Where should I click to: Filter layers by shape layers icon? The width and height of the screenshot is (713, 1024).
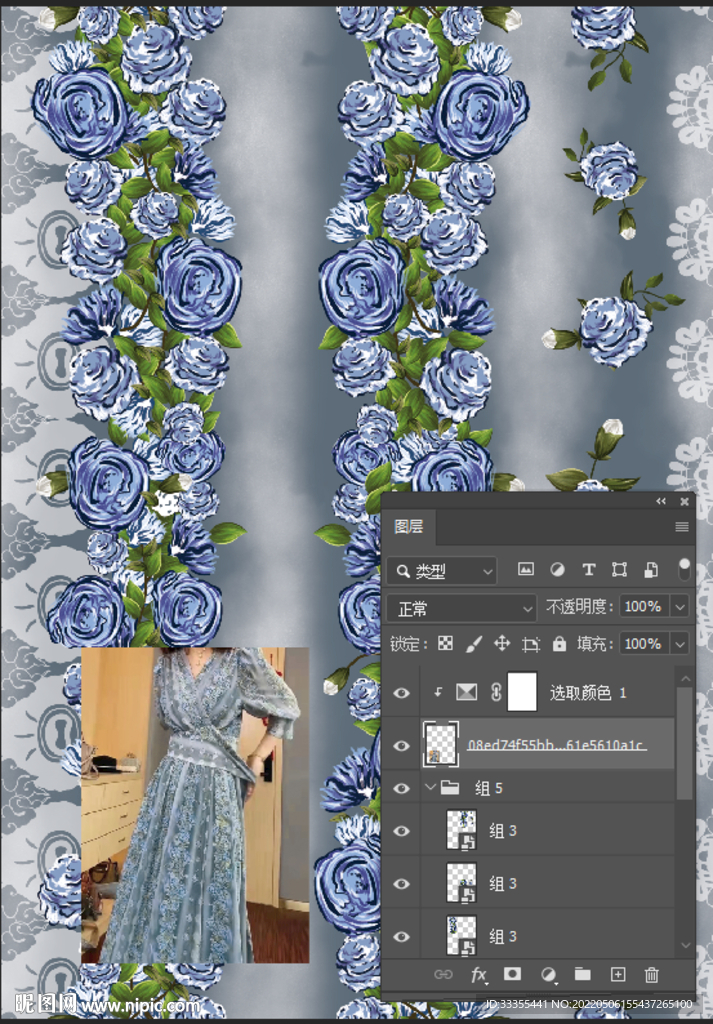tap(620, 569)
